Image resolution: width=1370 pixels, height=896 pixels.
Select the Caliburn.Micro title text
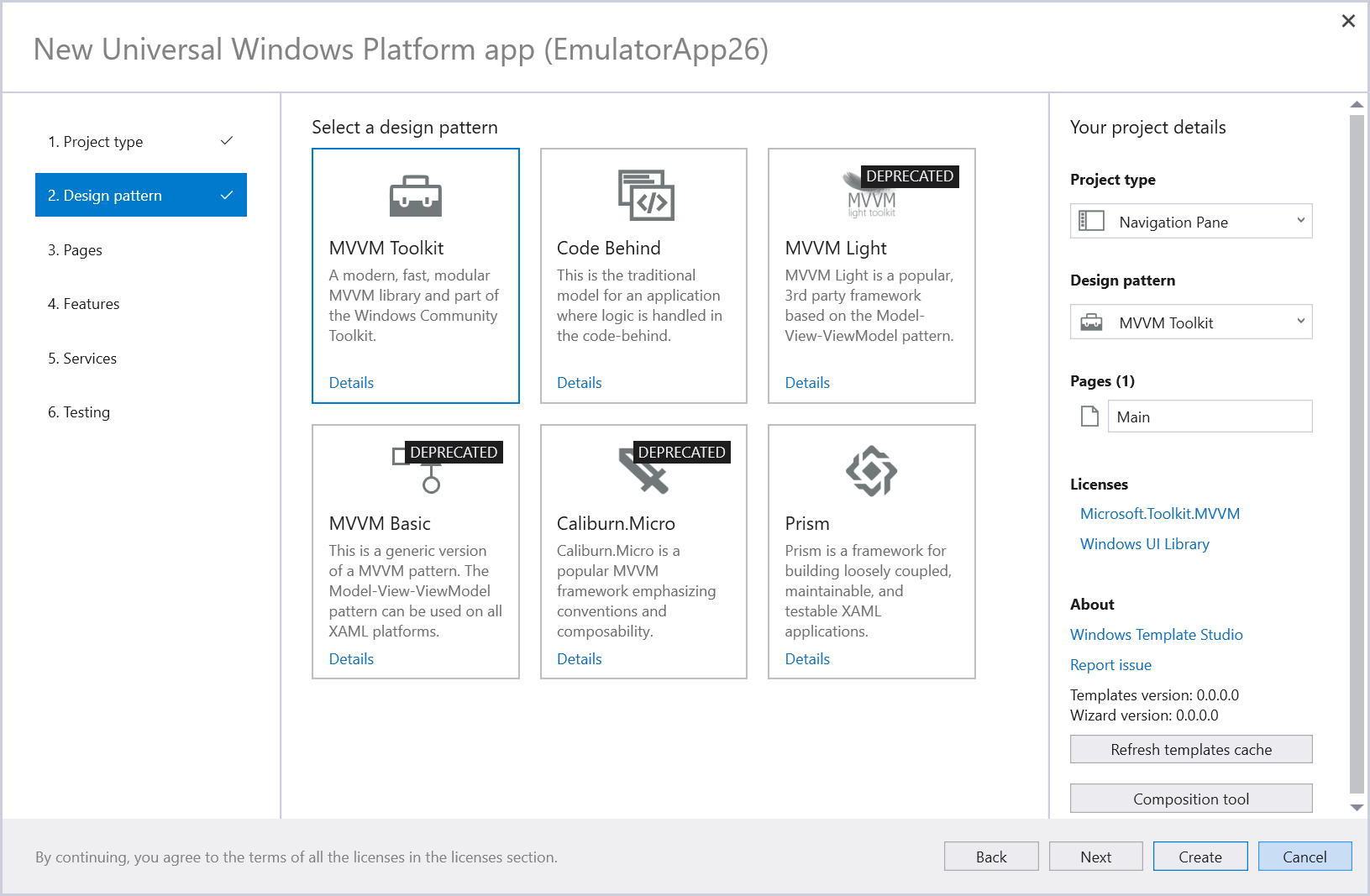(616, 523)
